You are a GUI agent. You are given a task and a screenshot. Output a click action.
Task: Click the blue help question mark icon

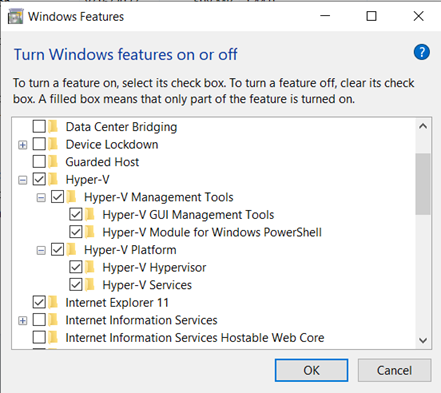422,52
